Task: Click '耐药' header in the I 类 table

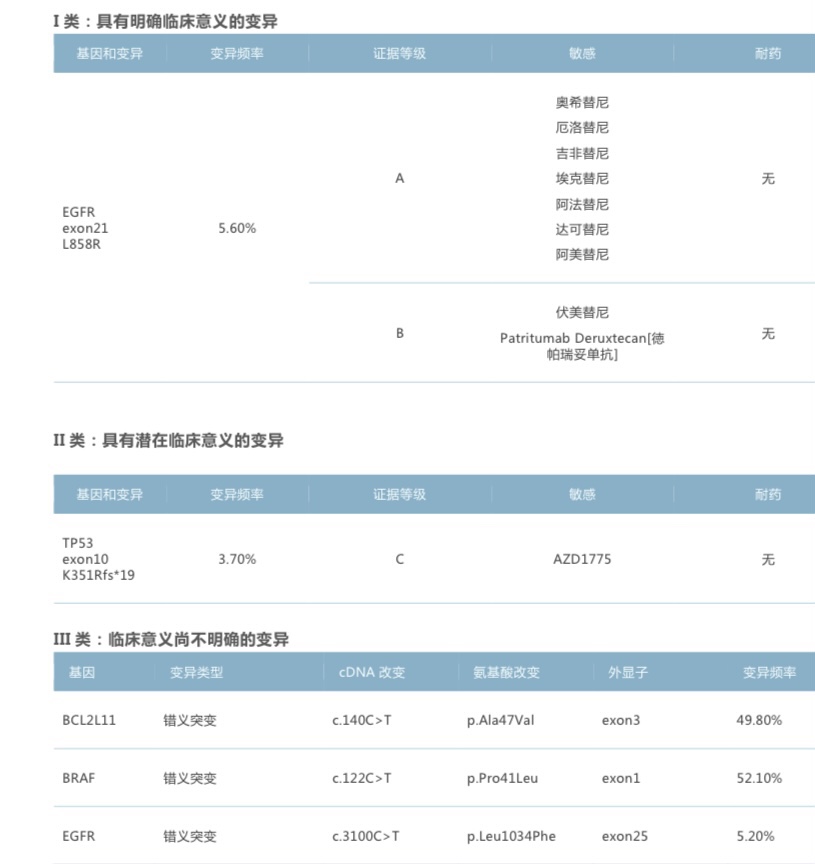Action: pyautogui.click(x=768, y=53)
